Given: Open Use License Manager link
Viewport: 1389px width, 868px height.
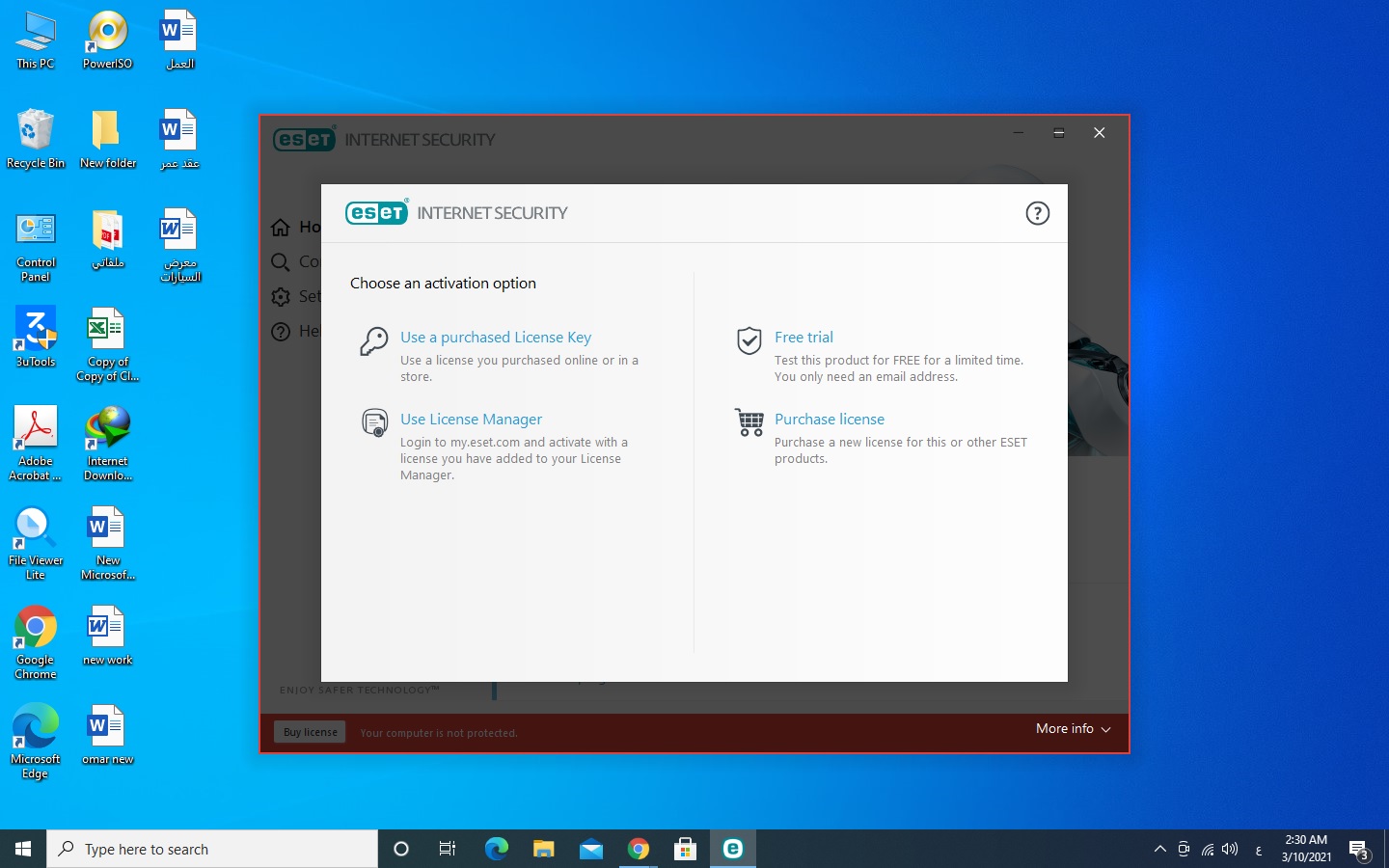Looking at the screenshot, I should 471,420.
